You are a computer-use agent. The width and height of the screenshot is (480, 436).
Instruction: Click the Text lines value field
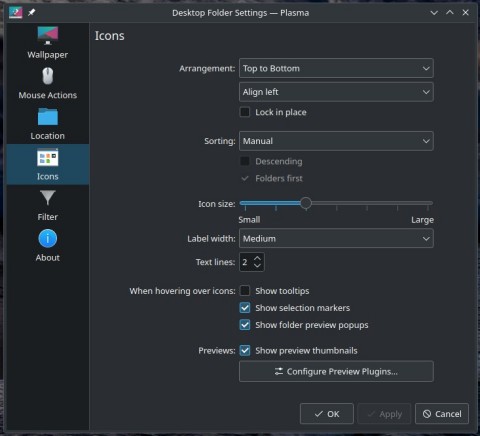coord(246,262)
